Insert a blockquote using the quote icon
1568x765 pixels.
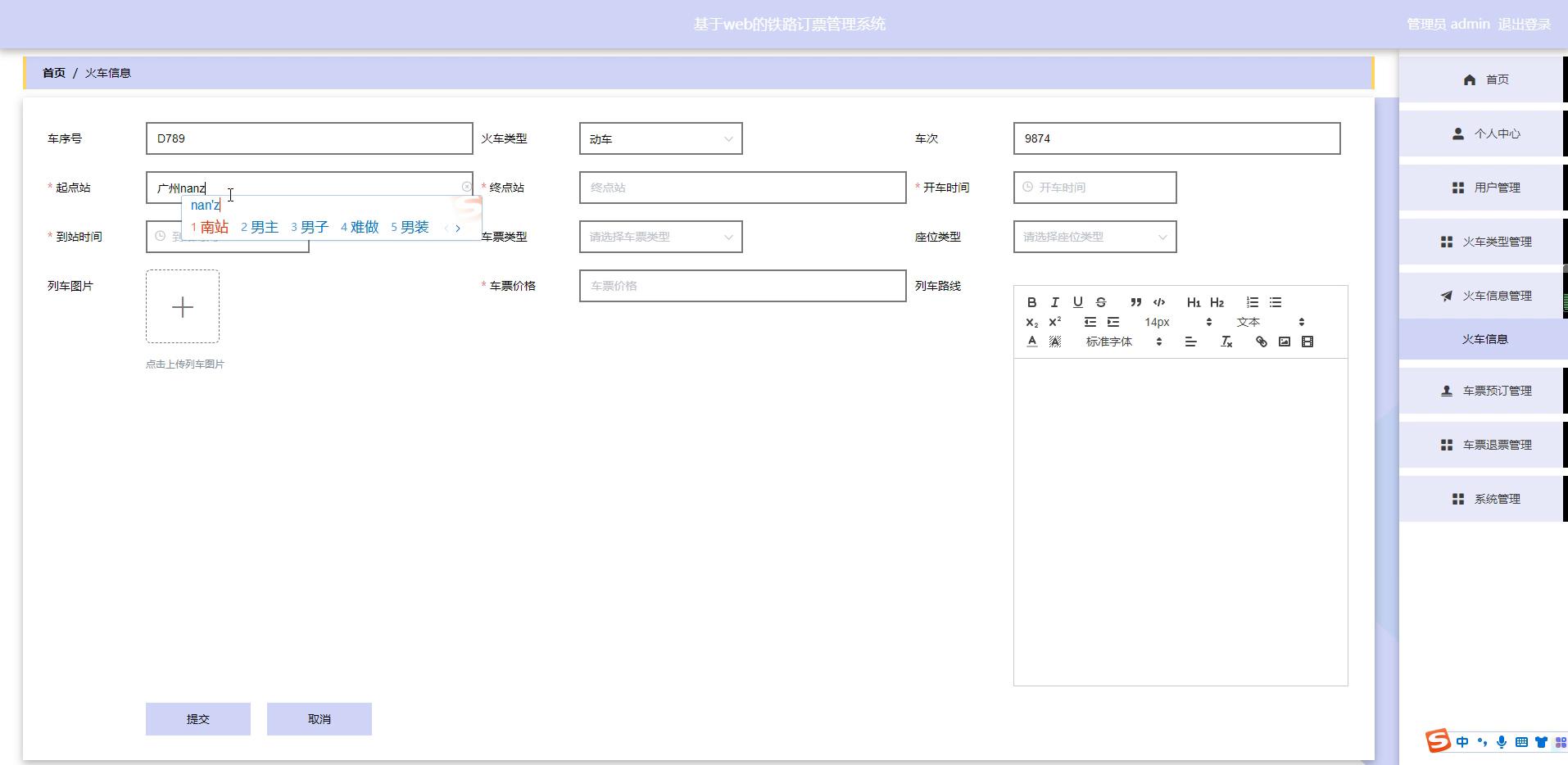click(1135, 302)
